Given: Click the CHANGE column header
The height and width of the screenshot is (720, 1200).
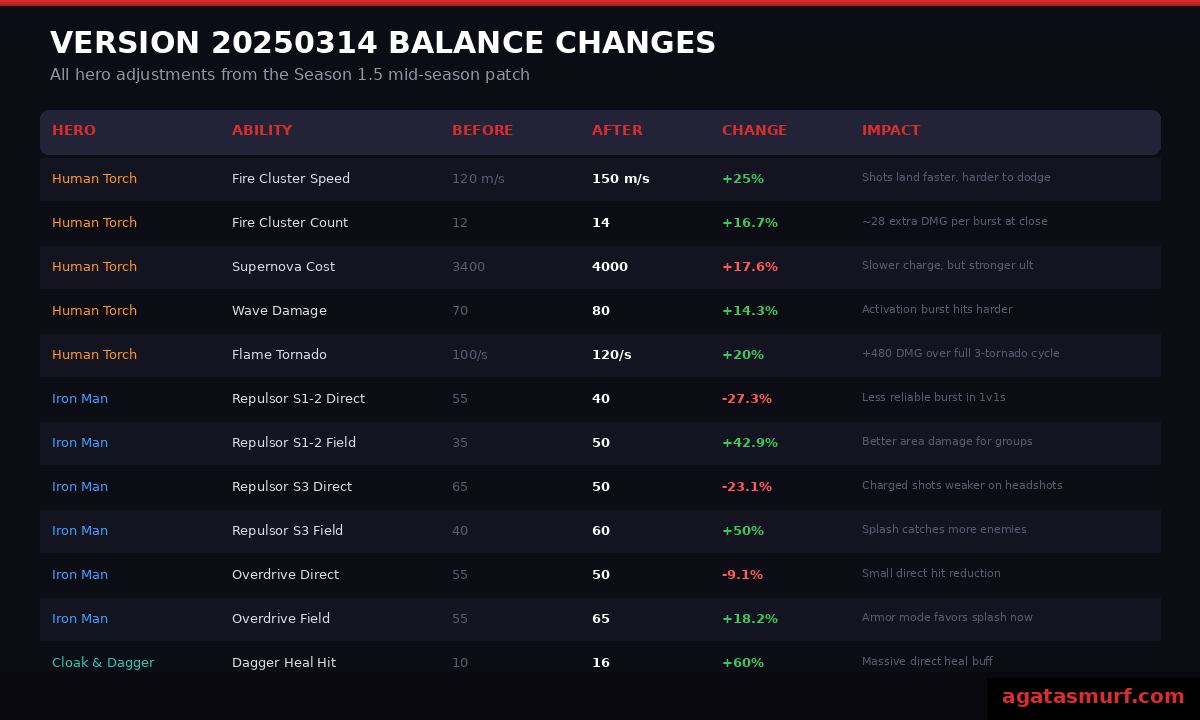Looking at the screenshot, I should click(x=754, y=131).
